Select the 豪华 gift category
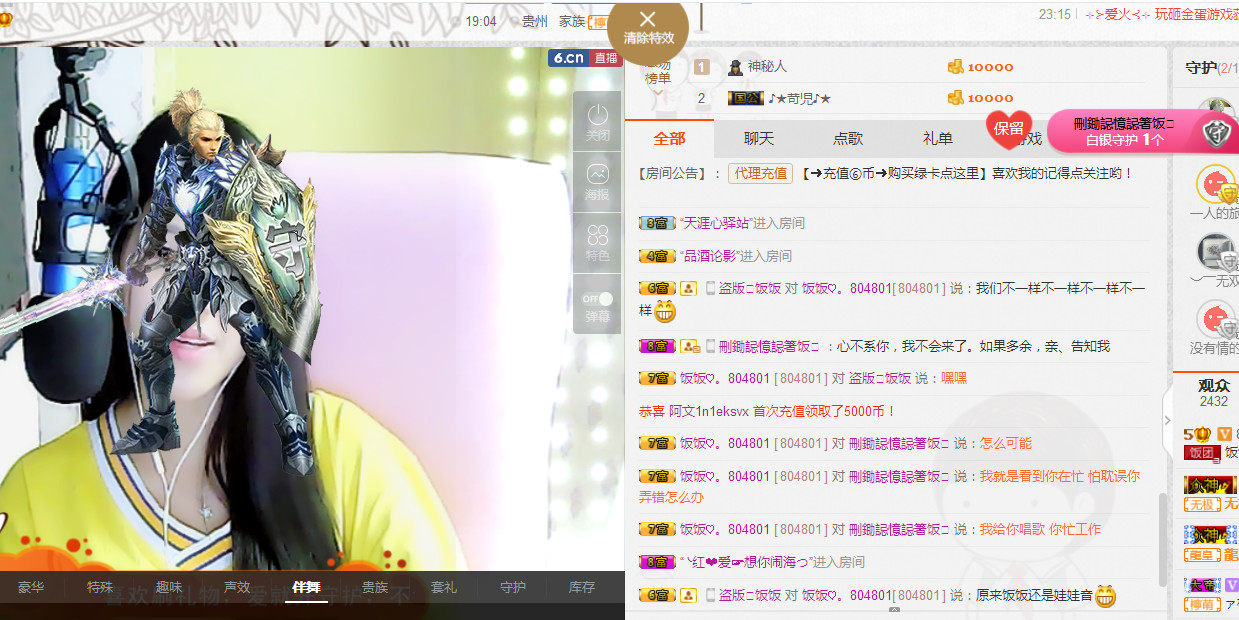The image size is (1239, 620). click(31, 587)
